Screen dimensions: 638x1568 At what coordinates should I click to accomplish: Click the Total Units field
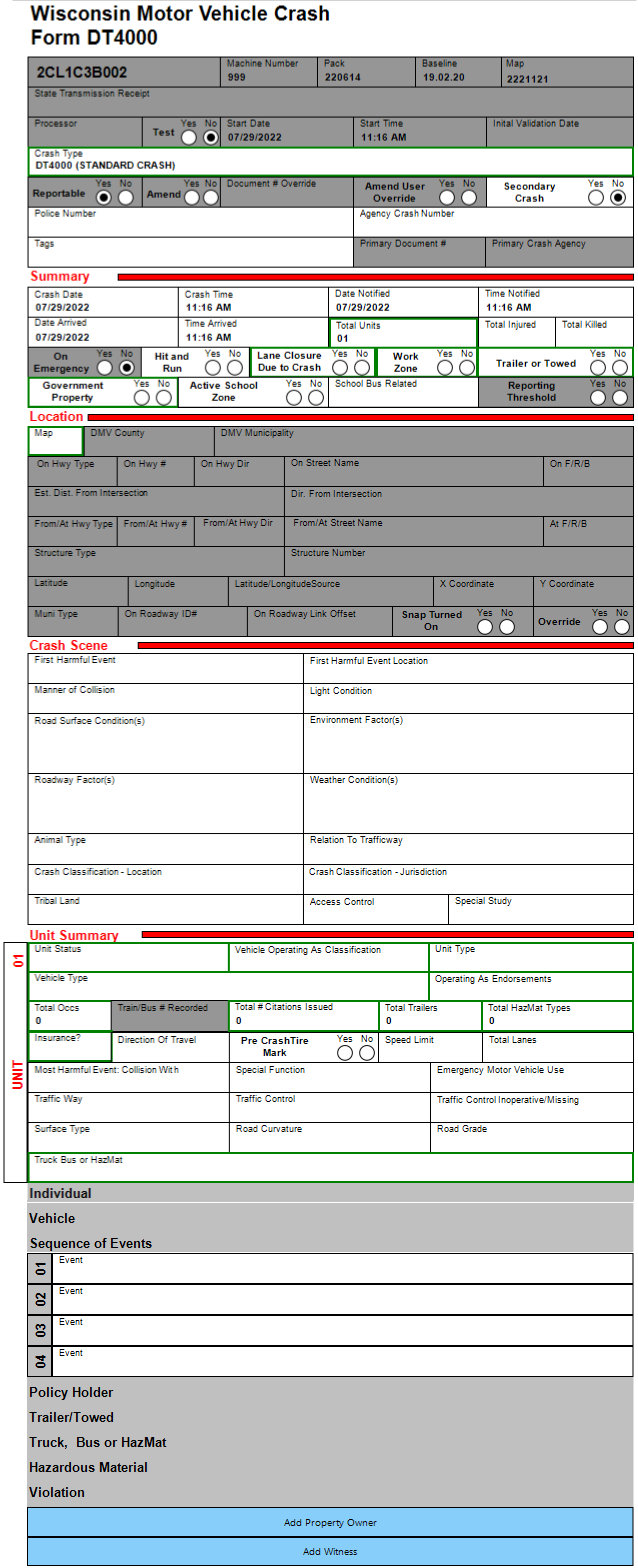tap(403, 332)
